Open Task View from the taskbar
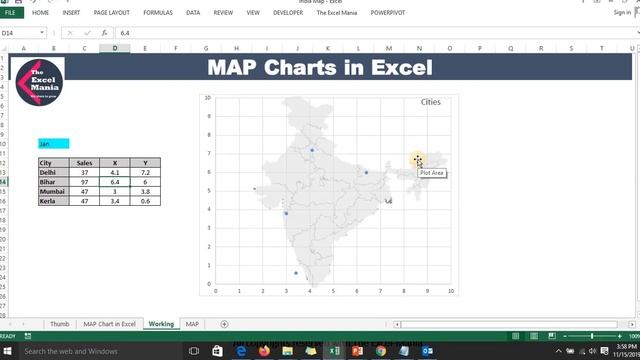 click(194, 351)
